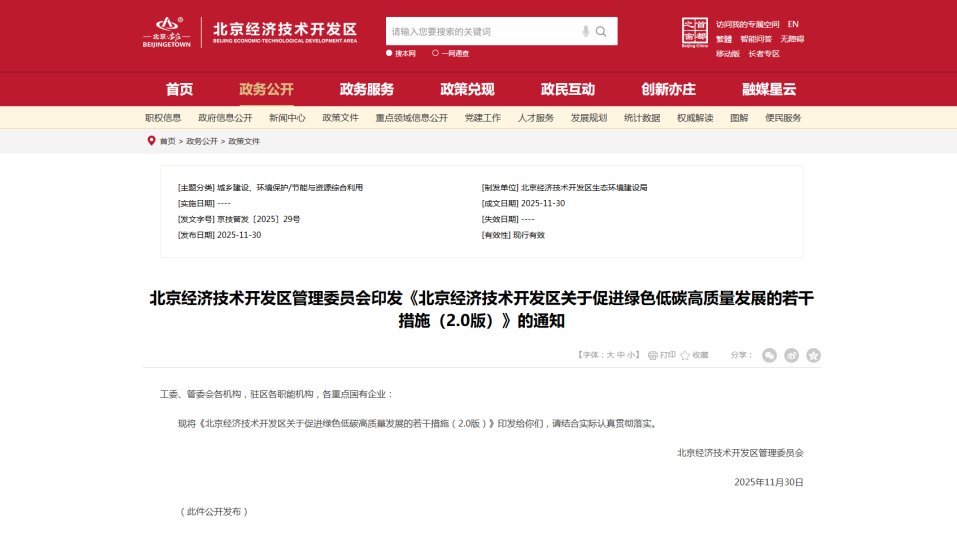Image resolution: width=957 pixels, height=539 pixels.
Task: Open 政府信息公开 in the sub-menu
Action: [x=225, y=118]
